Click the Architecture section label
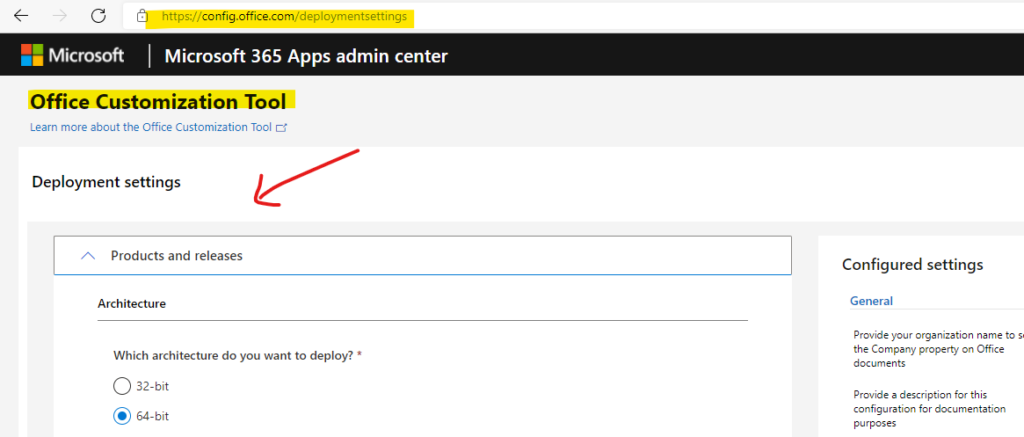Image resolution: width=1024 pixels, height=437 pixels. click(131, 303)
